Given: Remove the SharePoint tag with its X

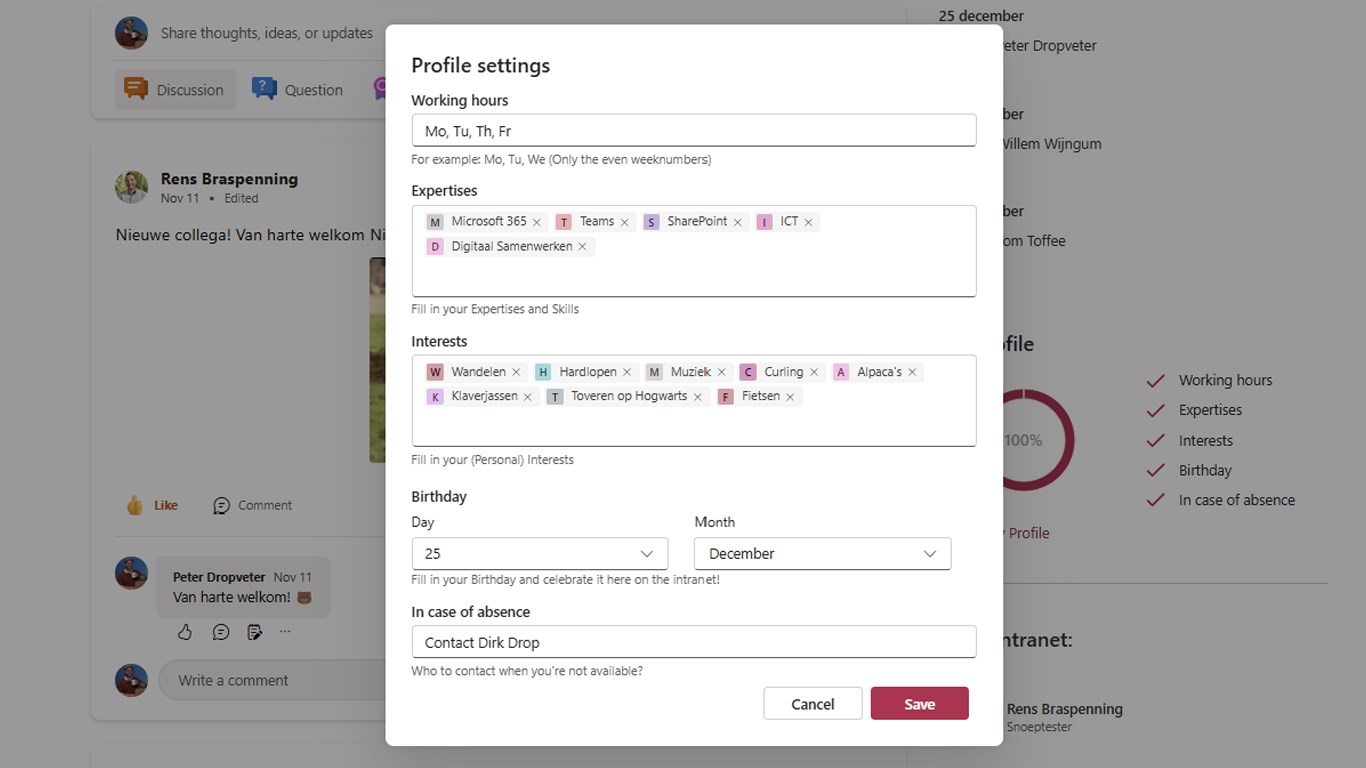Looking at the screenshot, I should tap(738, 222).
